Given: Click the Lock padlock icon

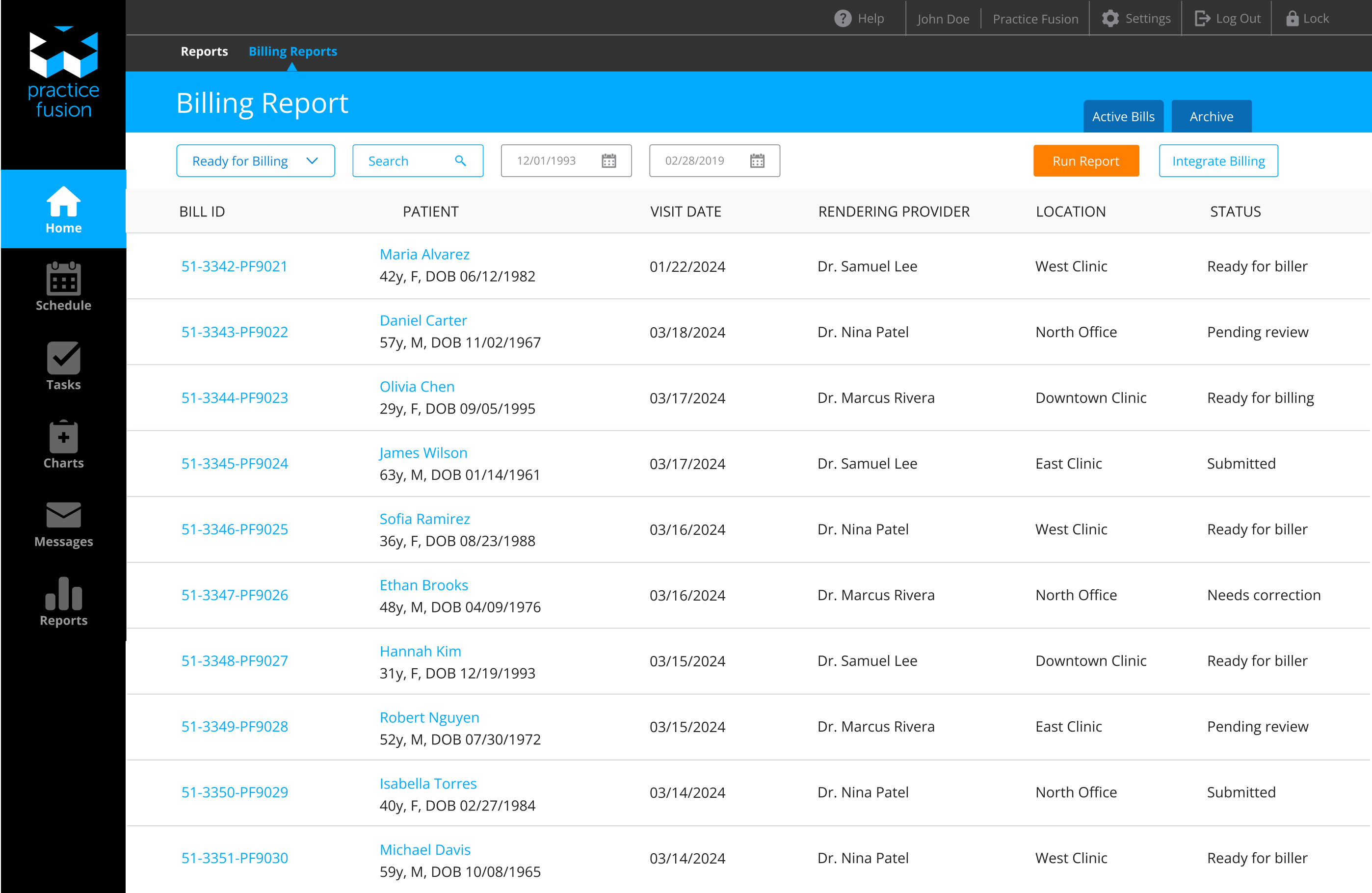Looking at the screenshot, I should tap(1292, 19).
